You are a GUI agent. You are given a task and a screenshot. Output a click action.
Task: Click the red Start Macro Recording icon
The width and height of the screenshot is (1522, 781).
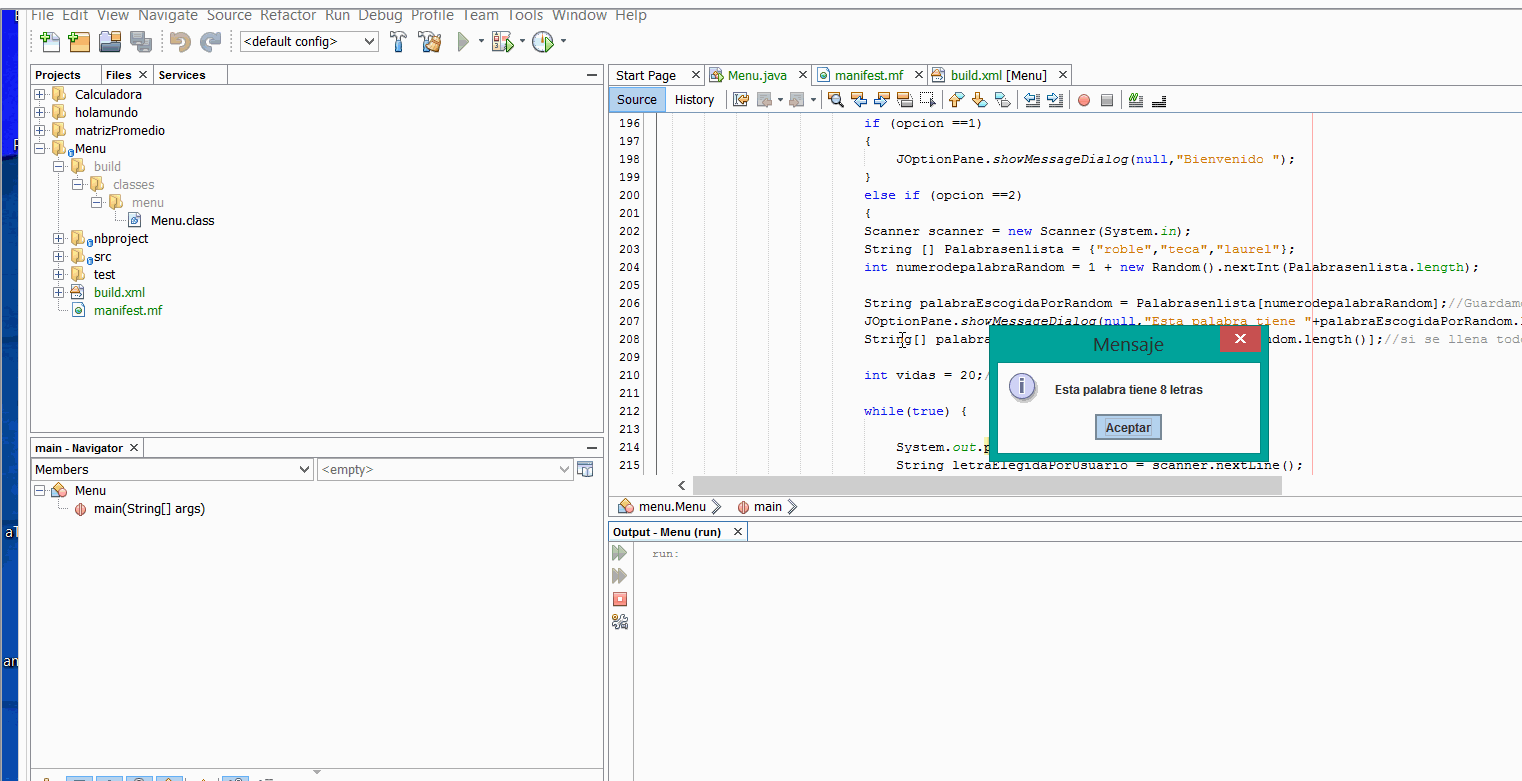(1084, 100)
